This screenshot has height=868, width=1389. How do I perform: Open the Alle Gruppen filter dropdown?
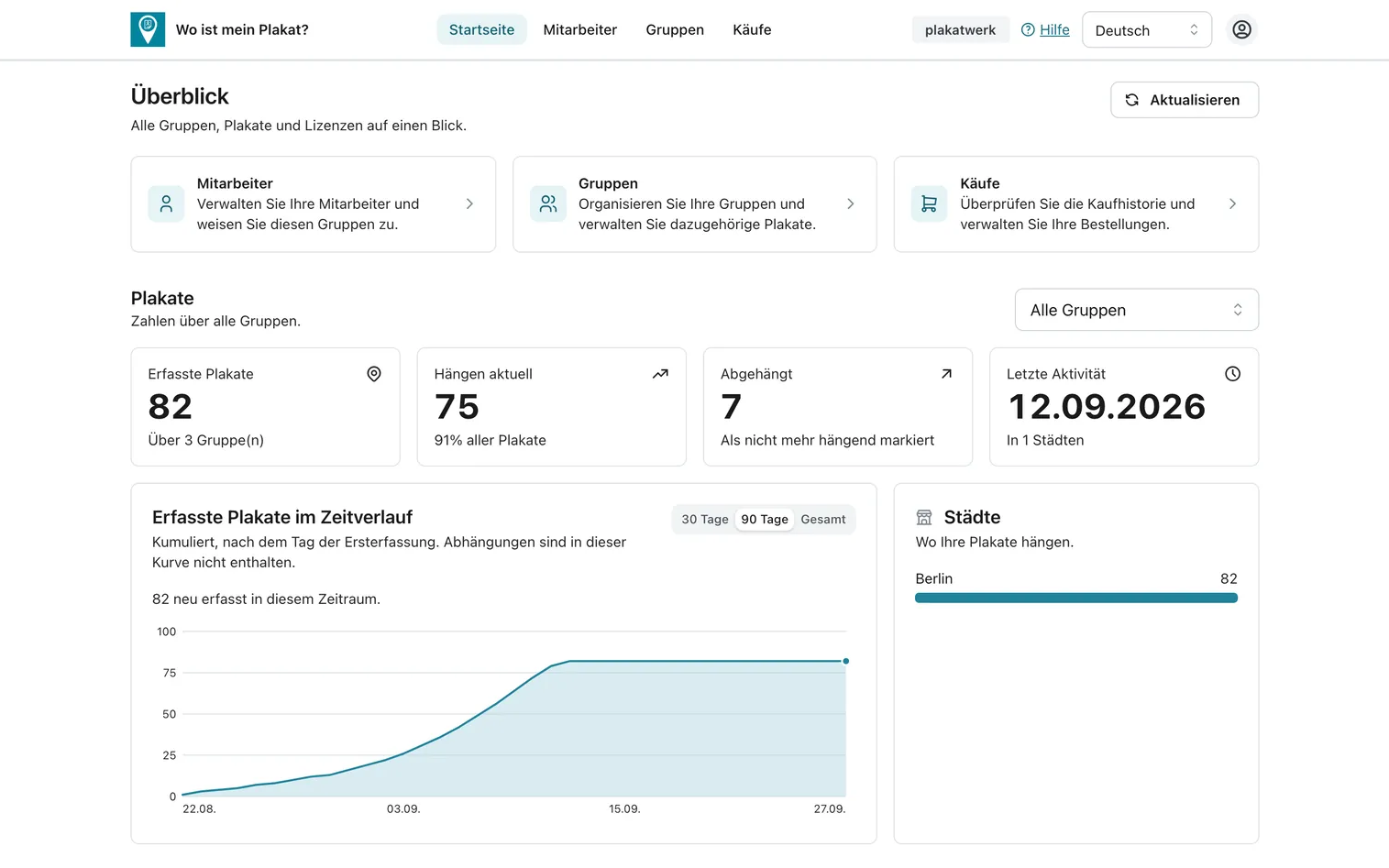click(x=1136, y=310)
